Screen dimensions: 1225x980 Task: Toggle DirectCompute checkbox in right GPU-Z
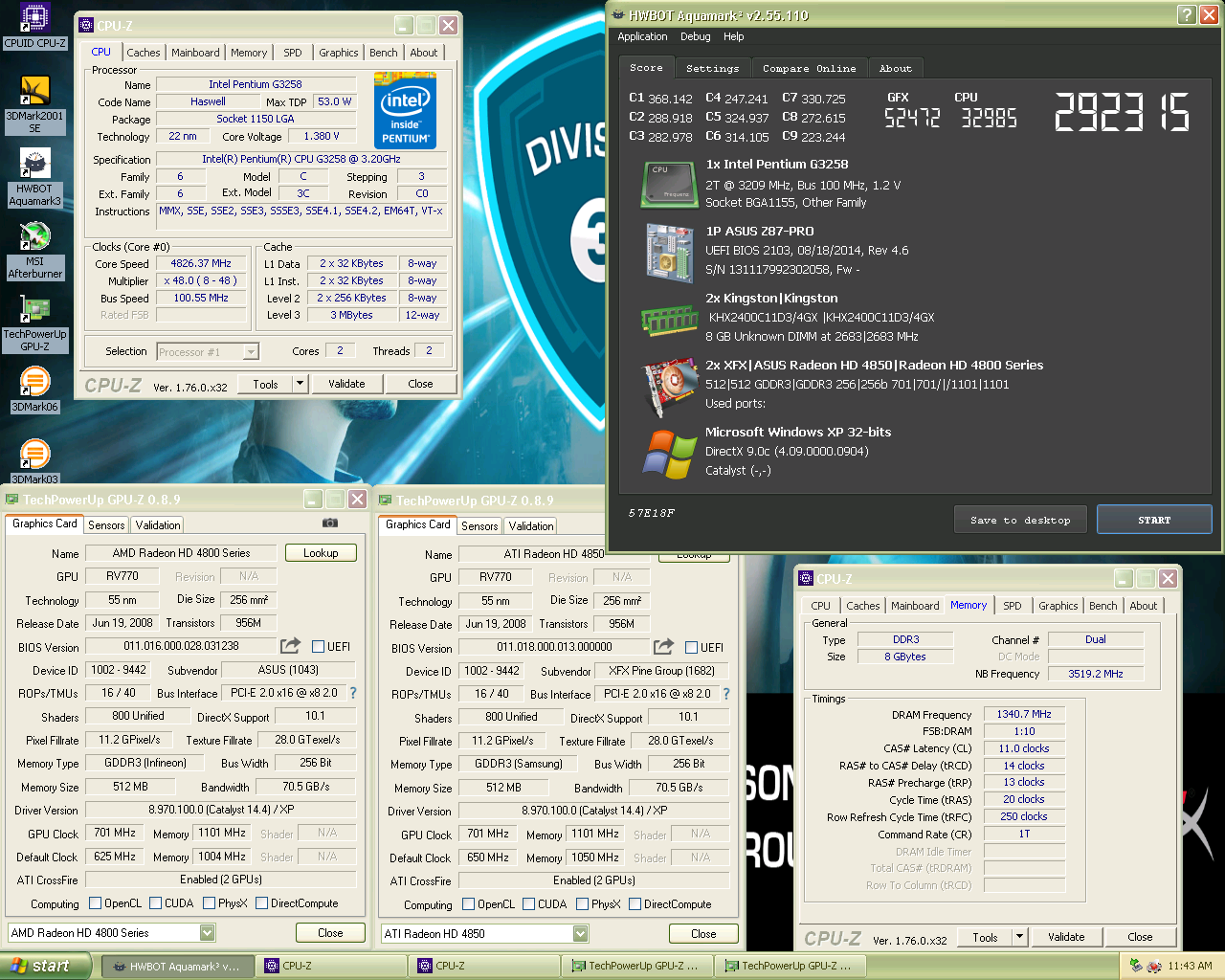pyautogui.click(x=635, y=904)
